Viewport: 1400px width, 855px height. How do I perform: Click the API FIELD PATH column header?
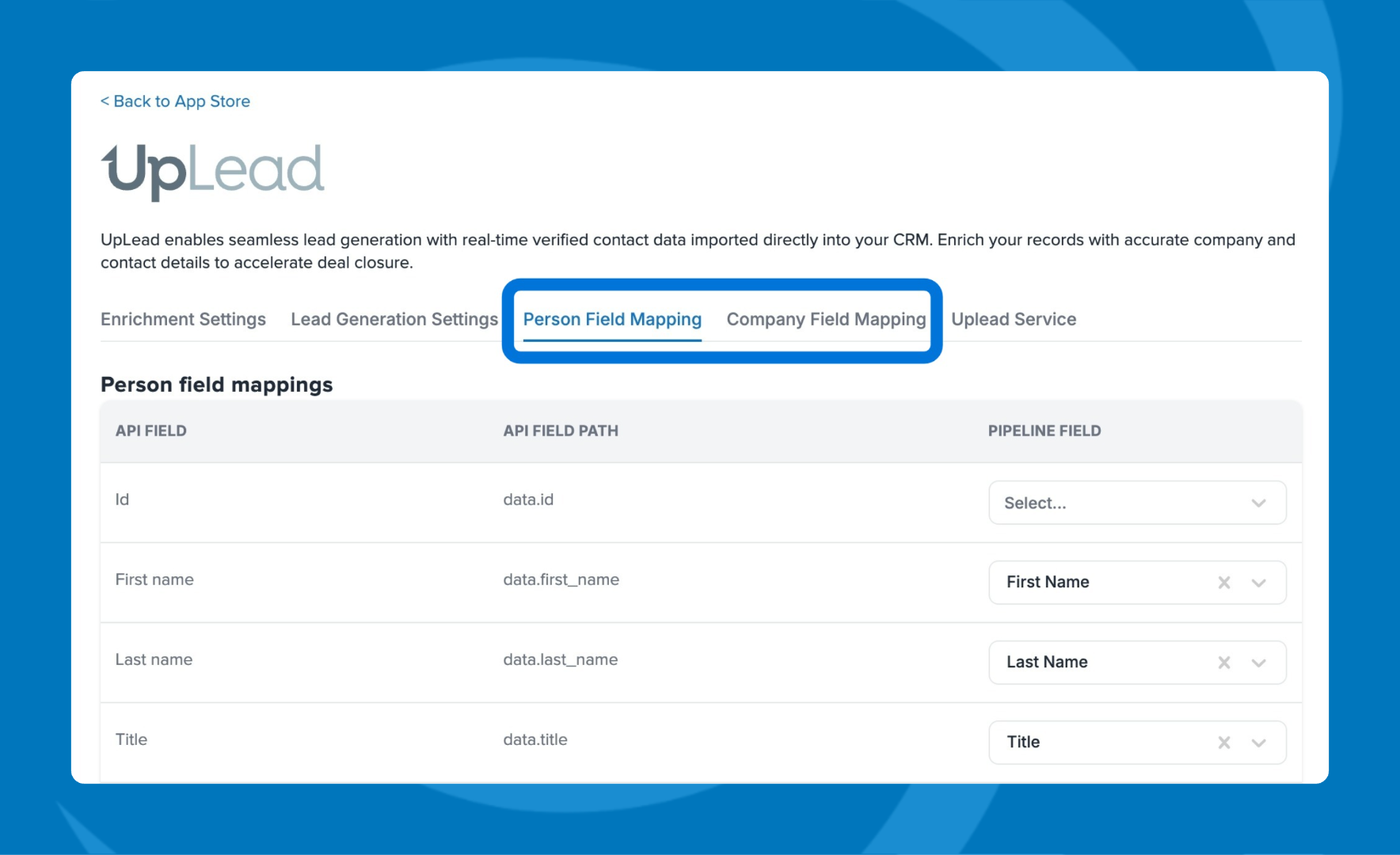click(561, 431)
